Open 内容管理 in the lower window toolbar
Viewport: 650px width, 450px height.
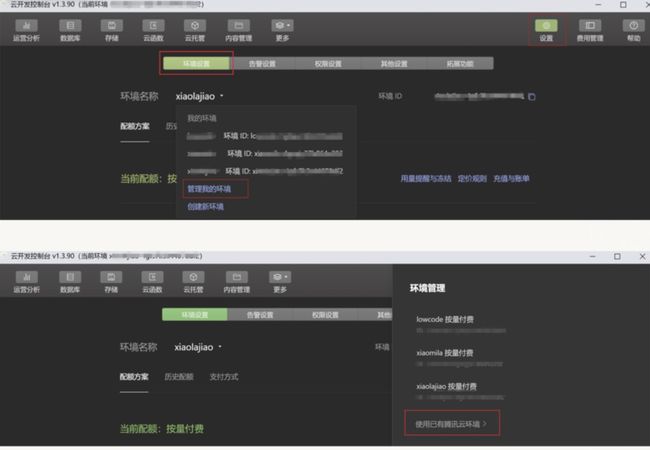[x=237, y=282]
